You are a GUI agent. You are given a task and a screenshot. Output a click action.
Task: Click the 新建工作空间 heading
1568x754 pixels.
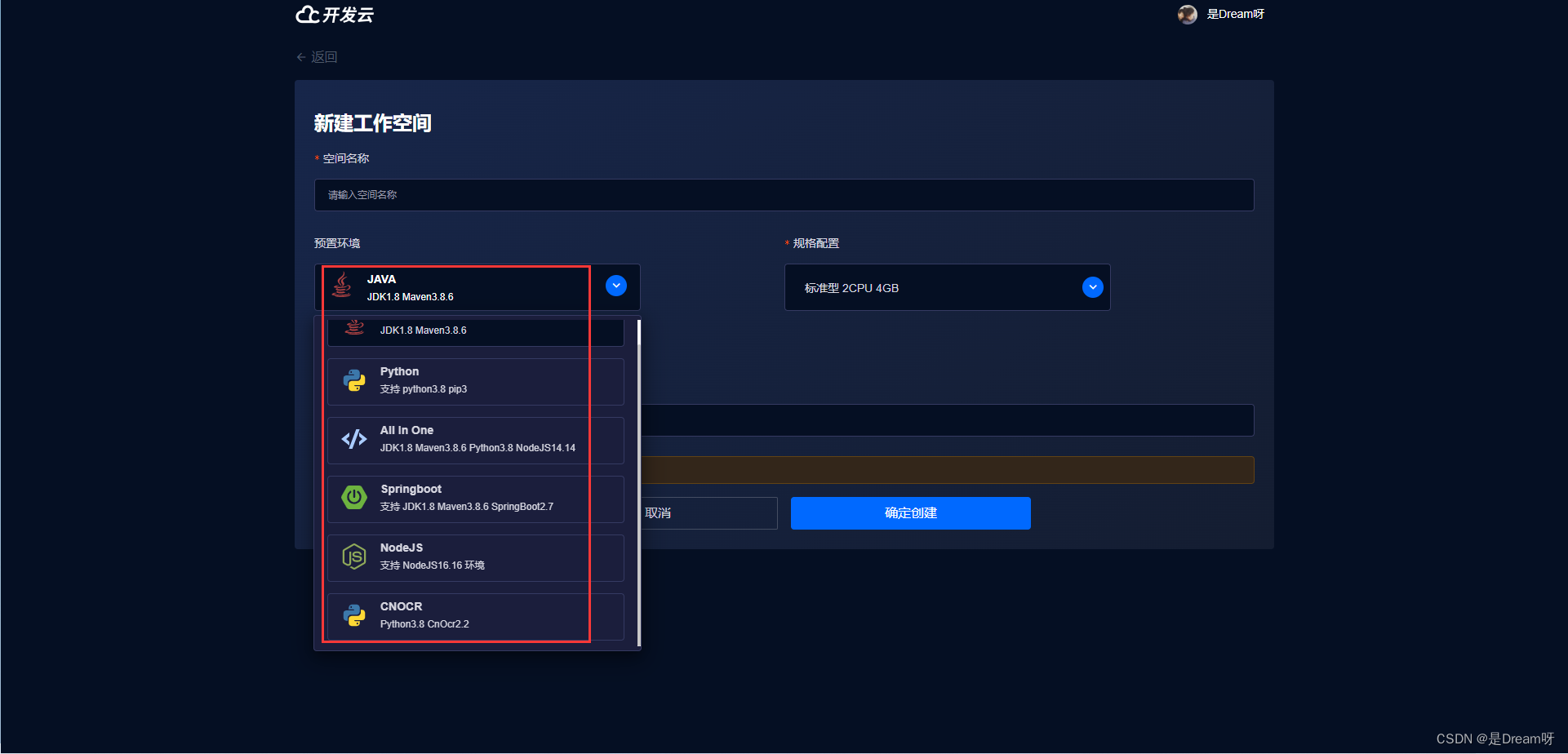tap(373, 123)
